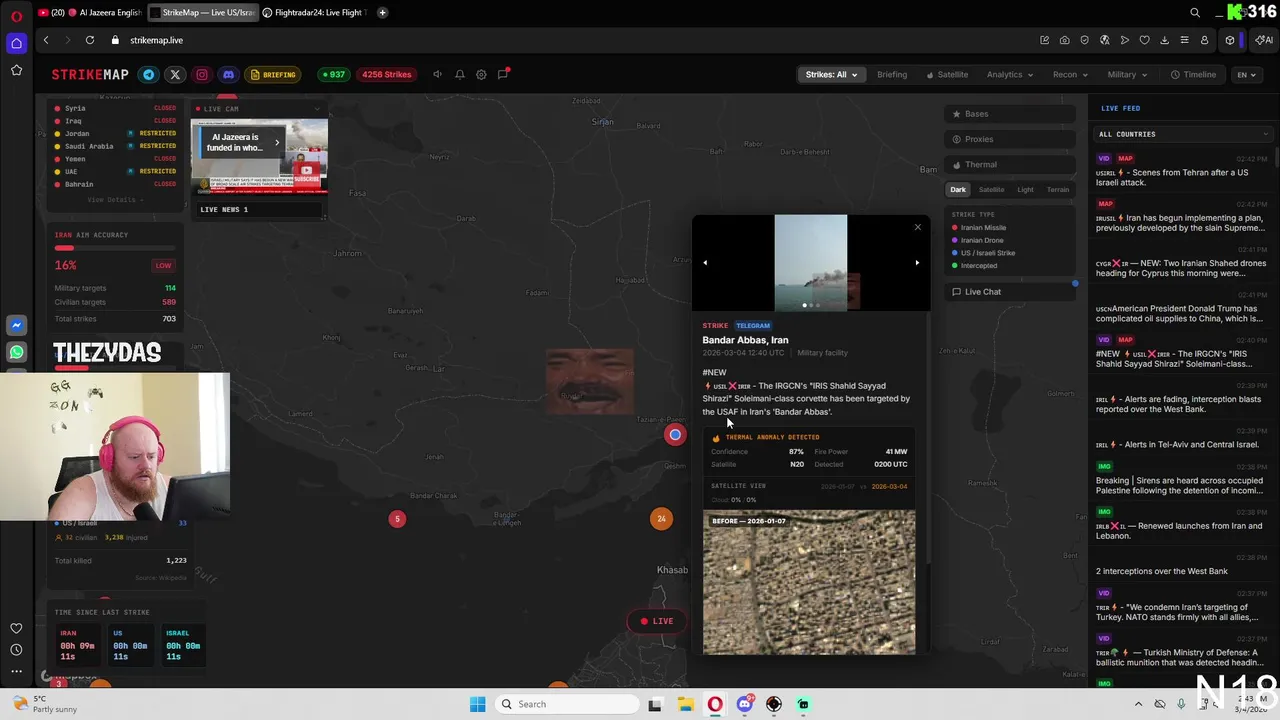
Task: Toggle Iranian Drone strike type filter
Action: pos(977,240)
